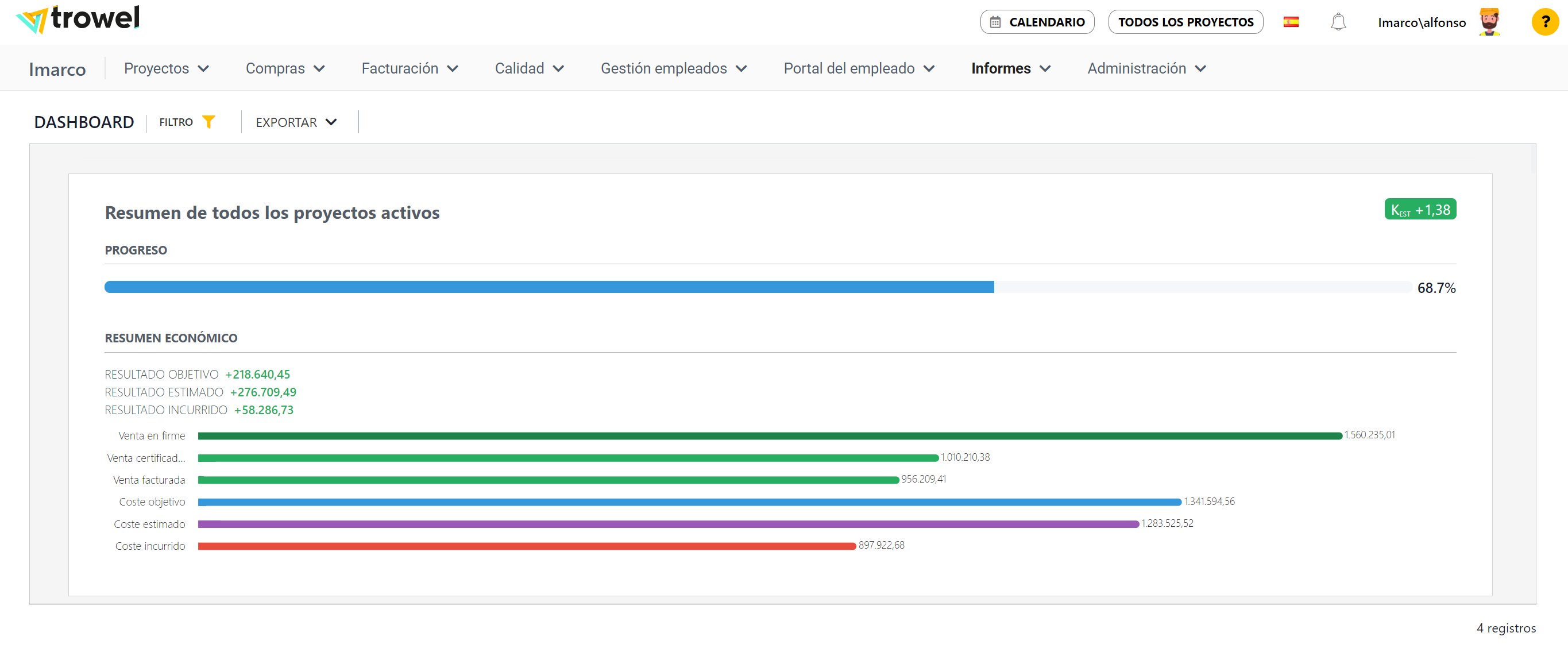Click the Venta en firme bar
This screenshot has height=652, width=1568.
[769, 436]
